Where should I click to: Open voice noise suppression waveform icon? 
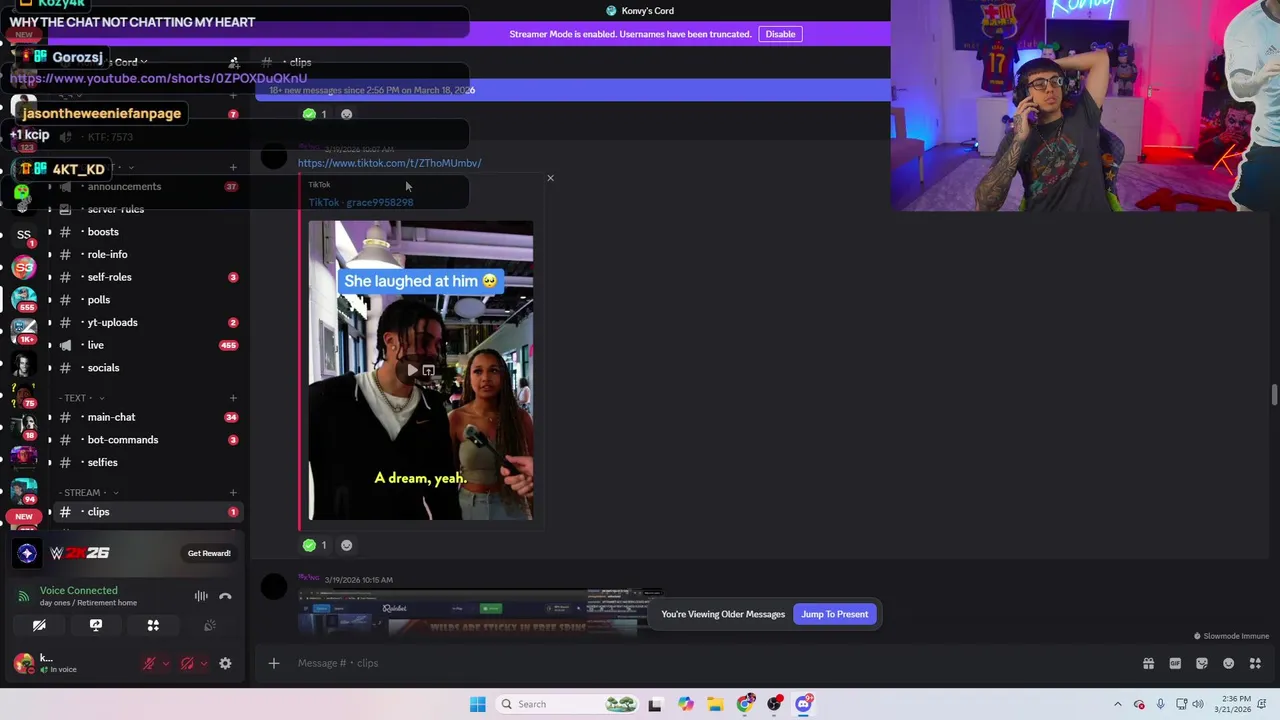pos(201,596)
